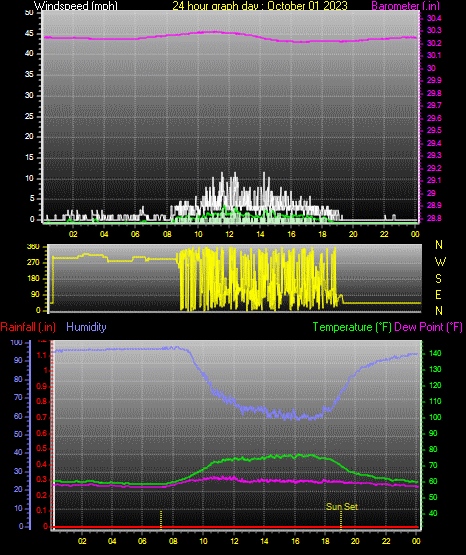
Task: Click the humidity scale value 100
Action: (x=17, y=342)
